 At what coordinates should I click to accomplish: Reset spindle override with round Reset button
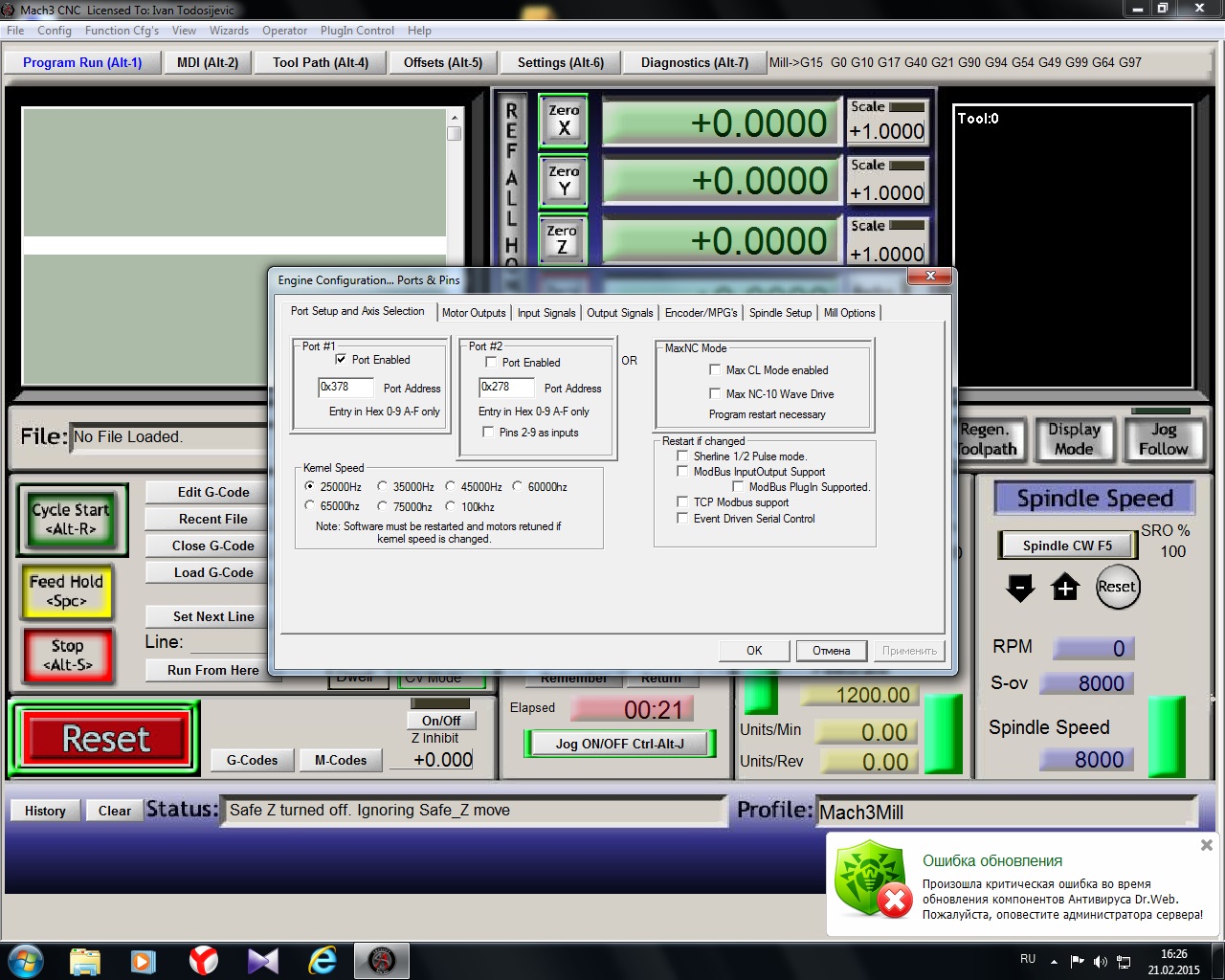[1117, 587]
